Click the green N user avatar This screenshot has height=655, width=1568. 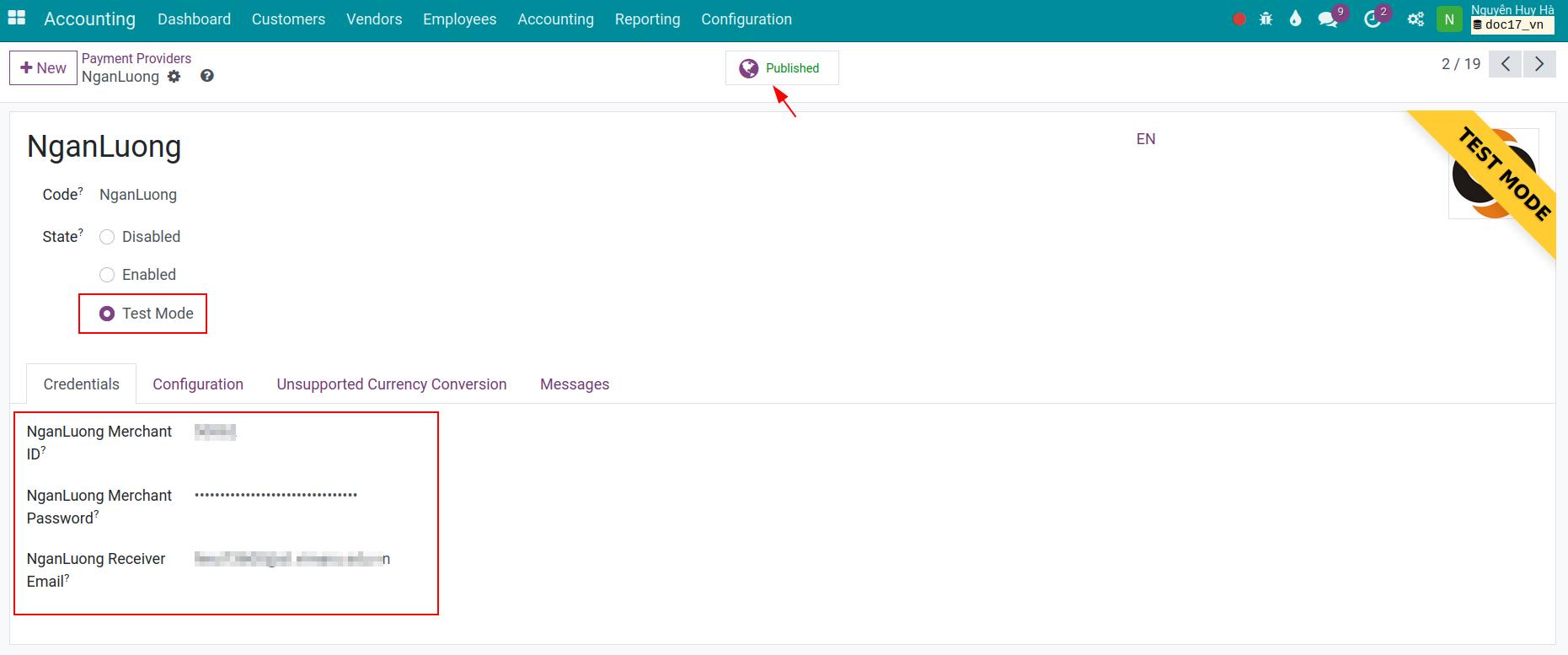click(1449, 19)
